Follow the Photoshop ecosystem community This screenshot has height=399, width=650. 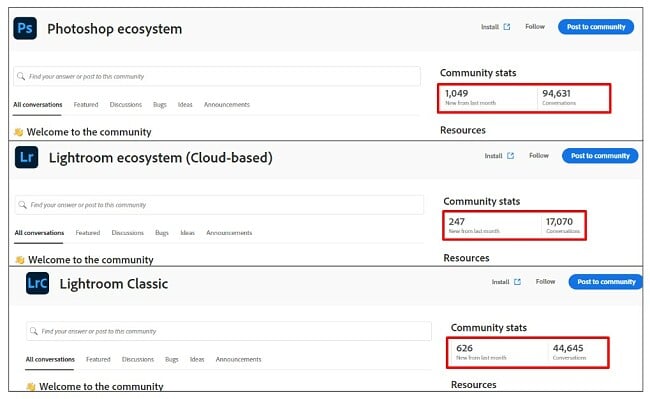[x=535, y=27]
